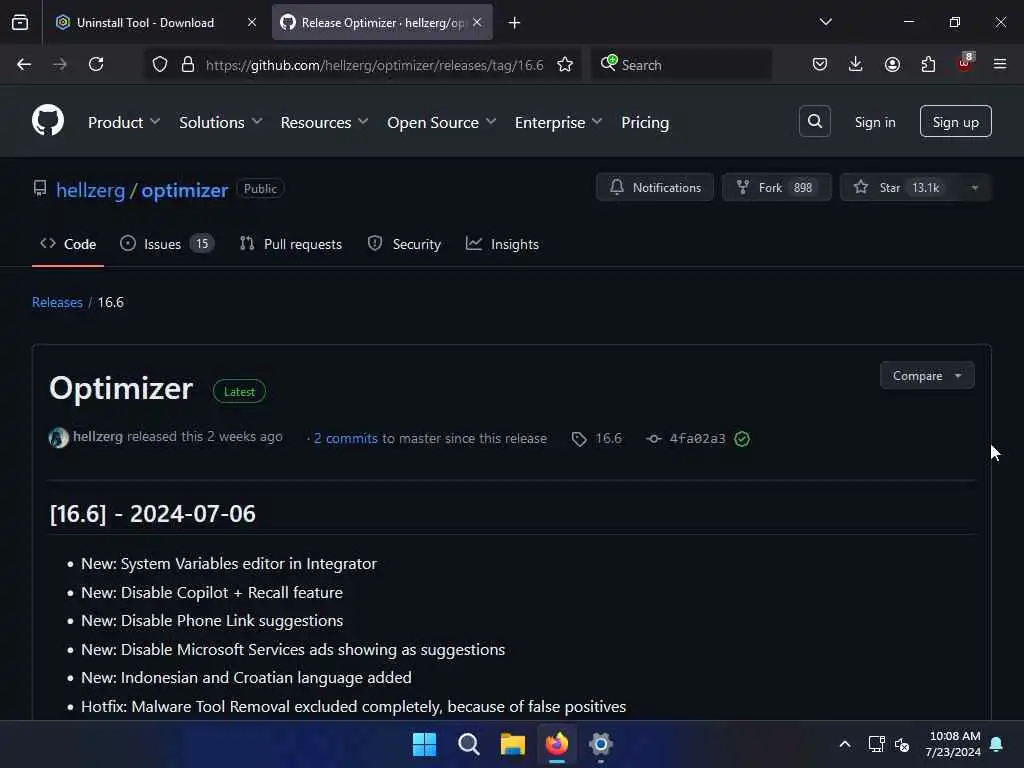Open the Issues tab
Image resolution: width=1024 pixels, height=768 pixels.
coord(167,244)
